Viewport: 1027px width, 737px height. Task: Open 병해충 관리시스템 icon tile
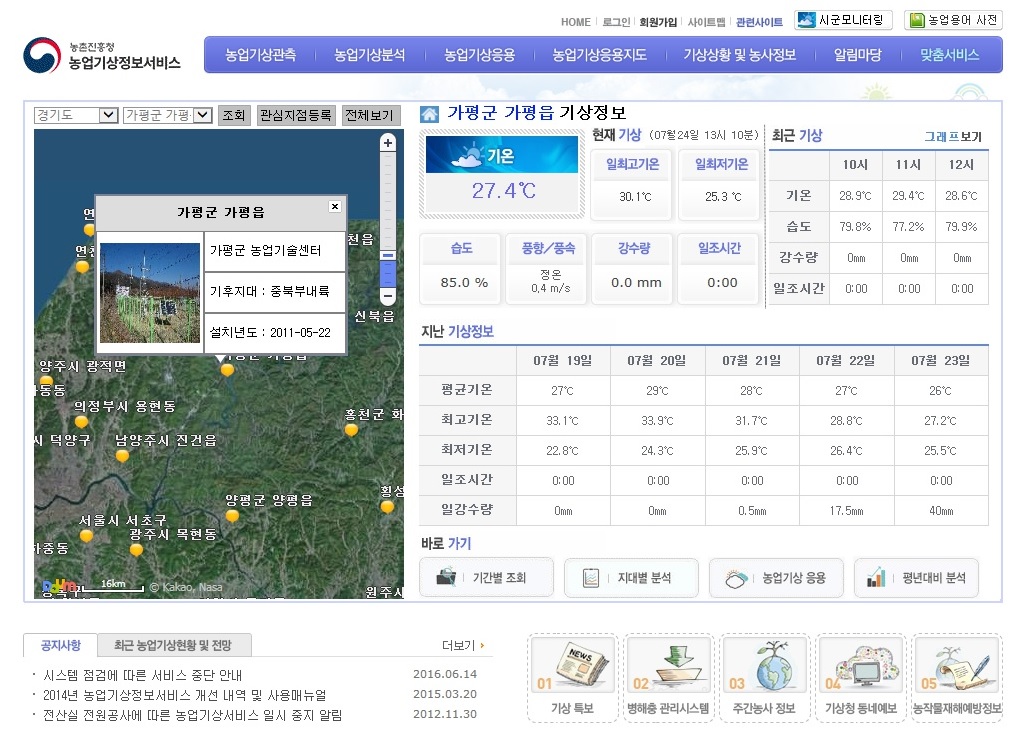point(668,678)
